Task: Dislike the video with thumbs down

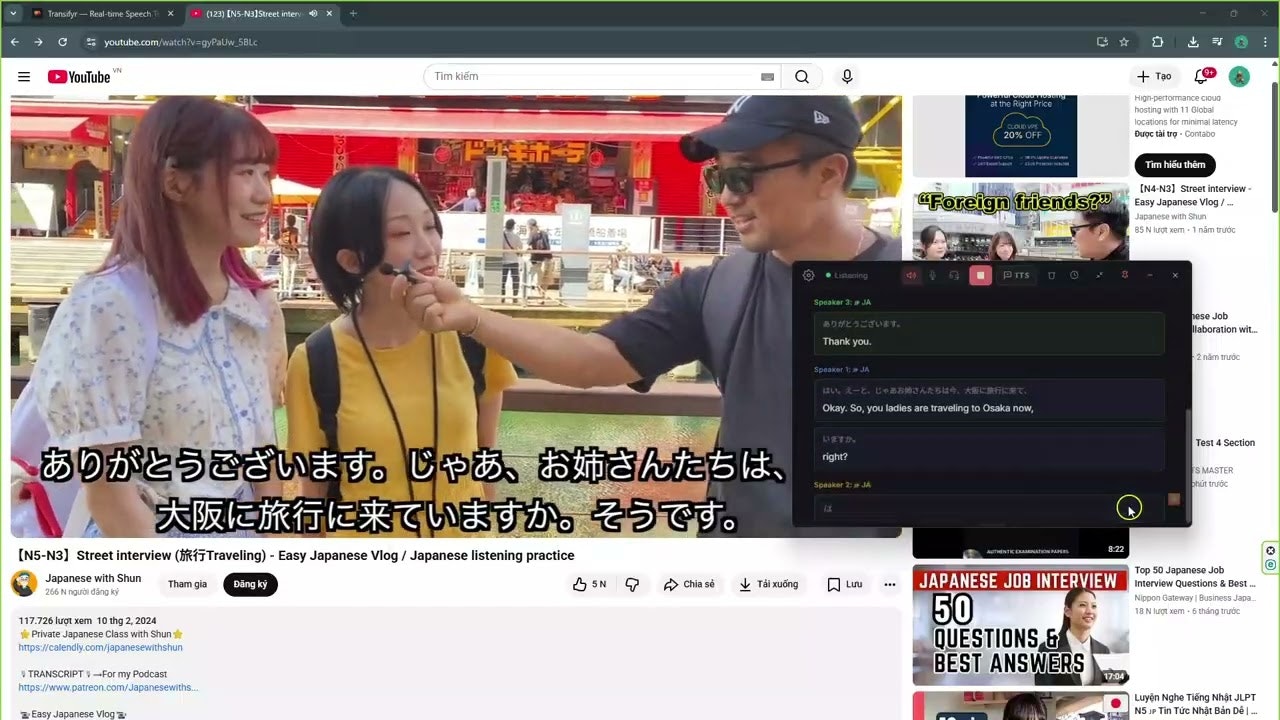Action: pos(632,584)
